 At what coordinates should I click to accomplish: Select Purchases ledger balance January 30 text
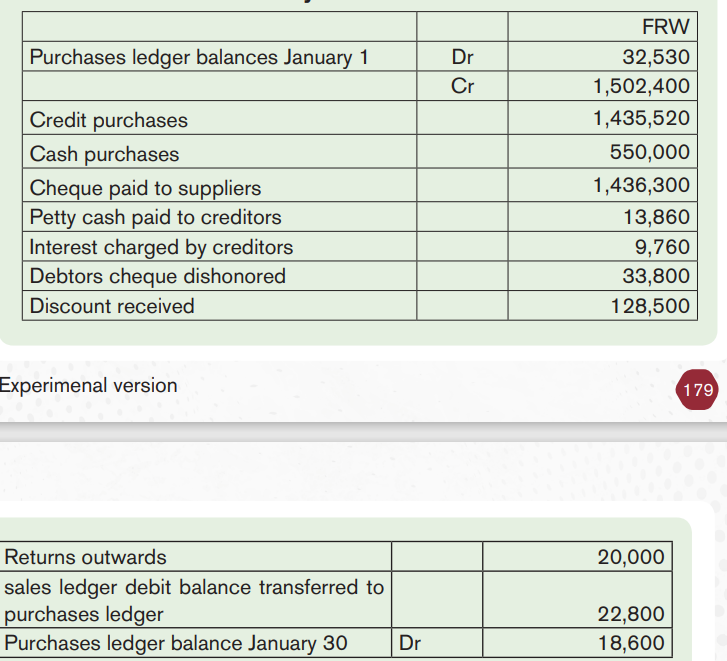(x=176, y=643)
